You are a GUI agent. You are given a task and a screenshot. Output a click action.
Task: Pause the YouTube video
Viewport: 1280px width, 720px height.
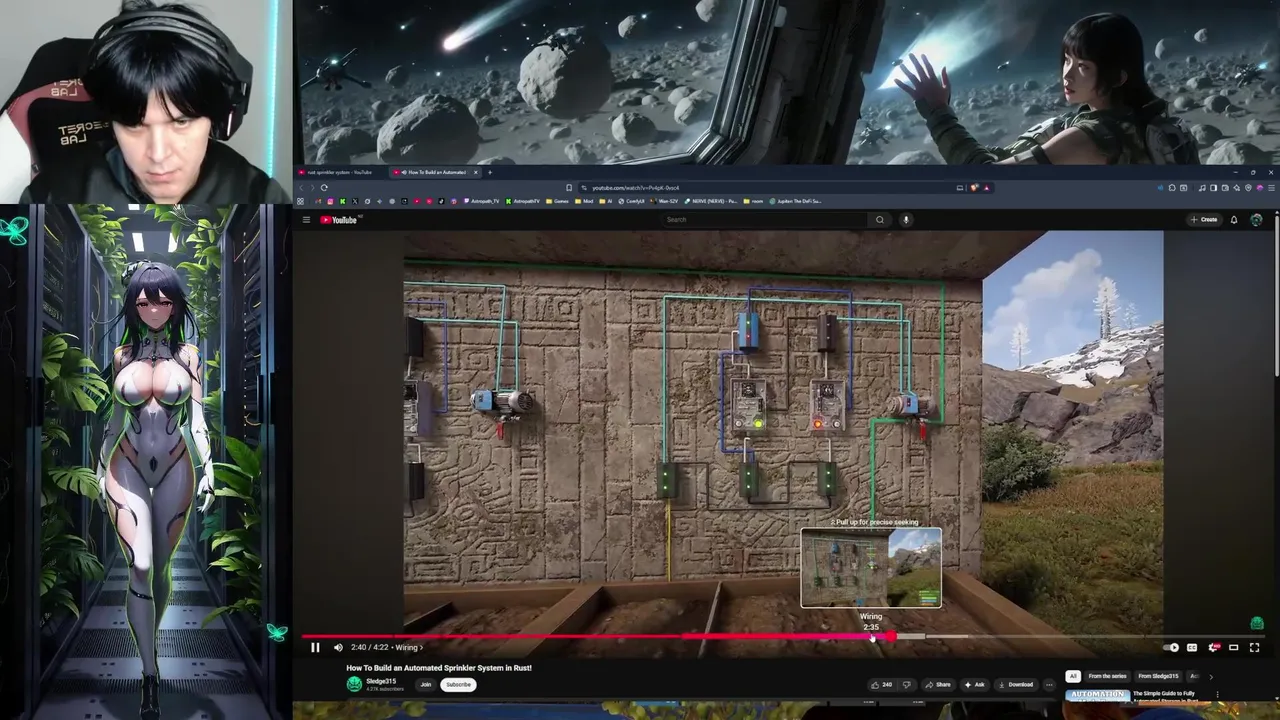pyautogui.click(x=315, y=647)
